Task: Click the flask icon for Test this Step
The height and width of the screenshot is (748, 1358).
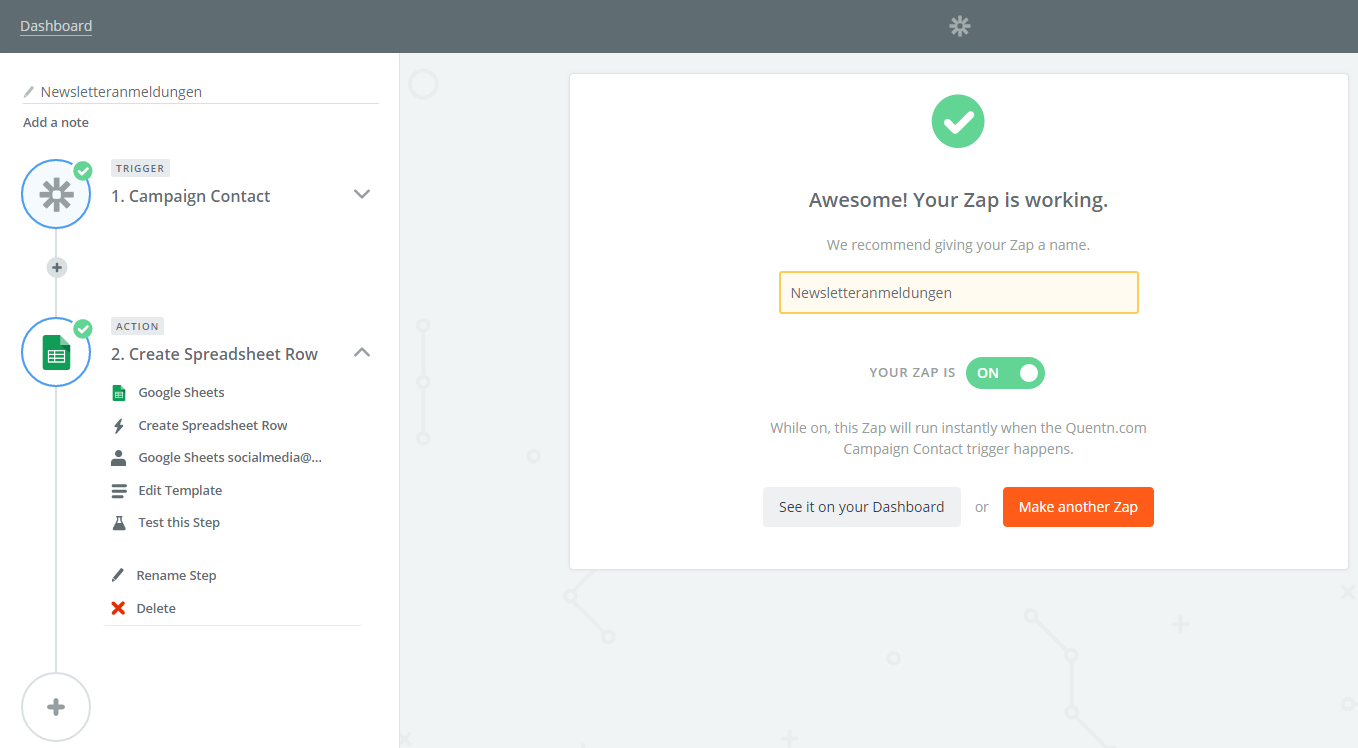Action: 119,523
